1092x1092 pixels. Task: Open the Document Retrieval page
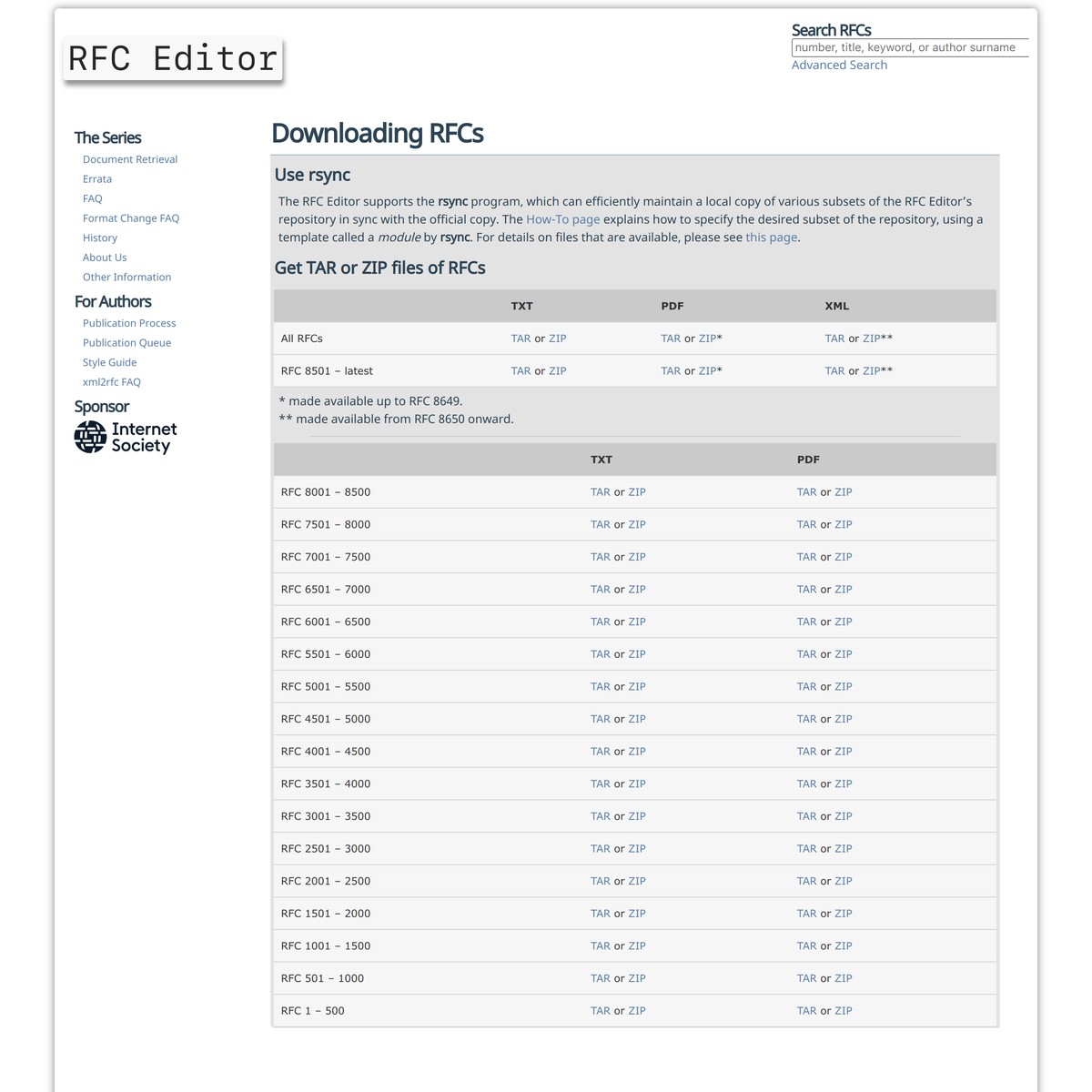pos(130,159)
